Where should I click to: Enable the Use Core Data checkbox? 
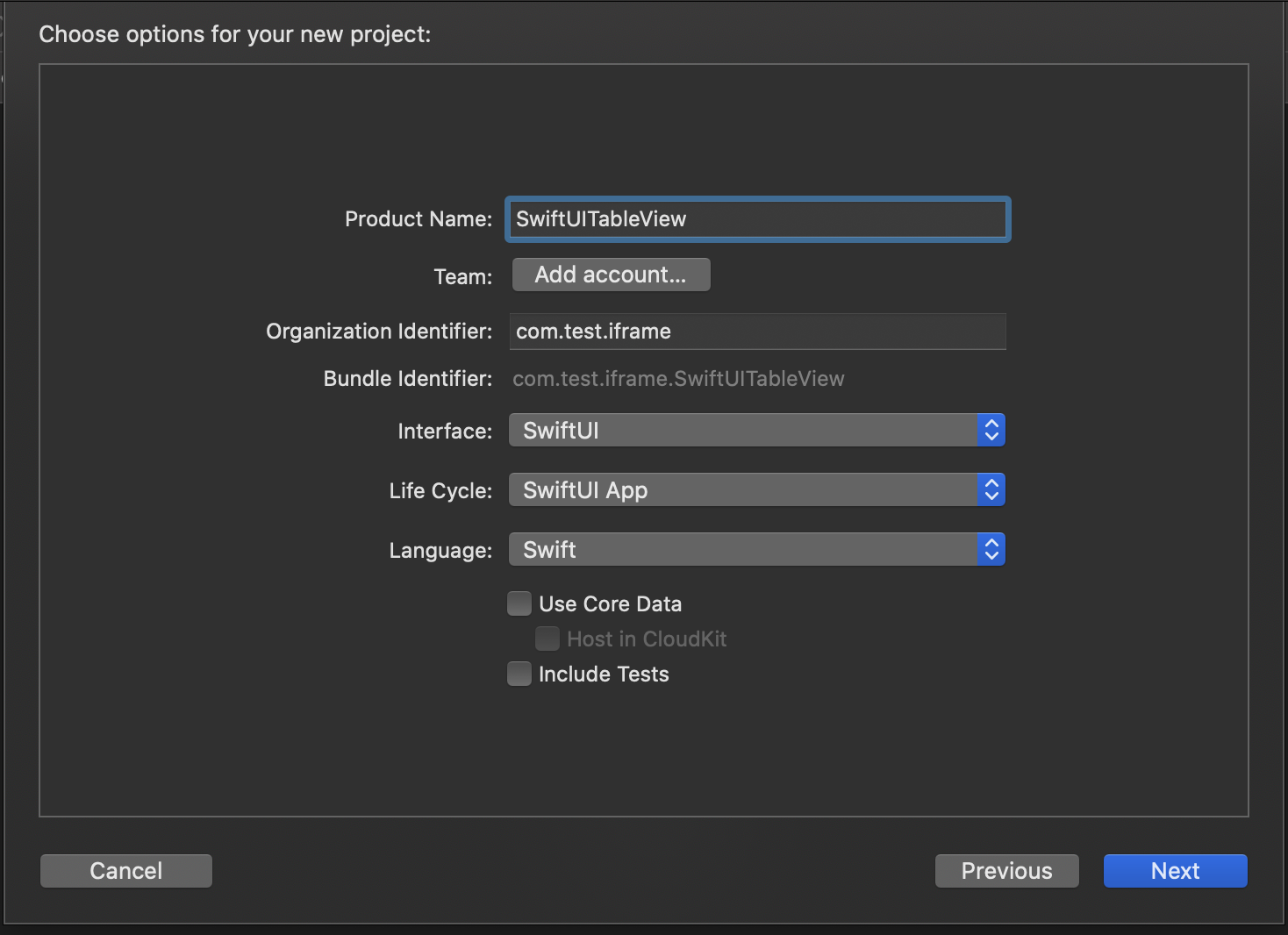[519, 603]
